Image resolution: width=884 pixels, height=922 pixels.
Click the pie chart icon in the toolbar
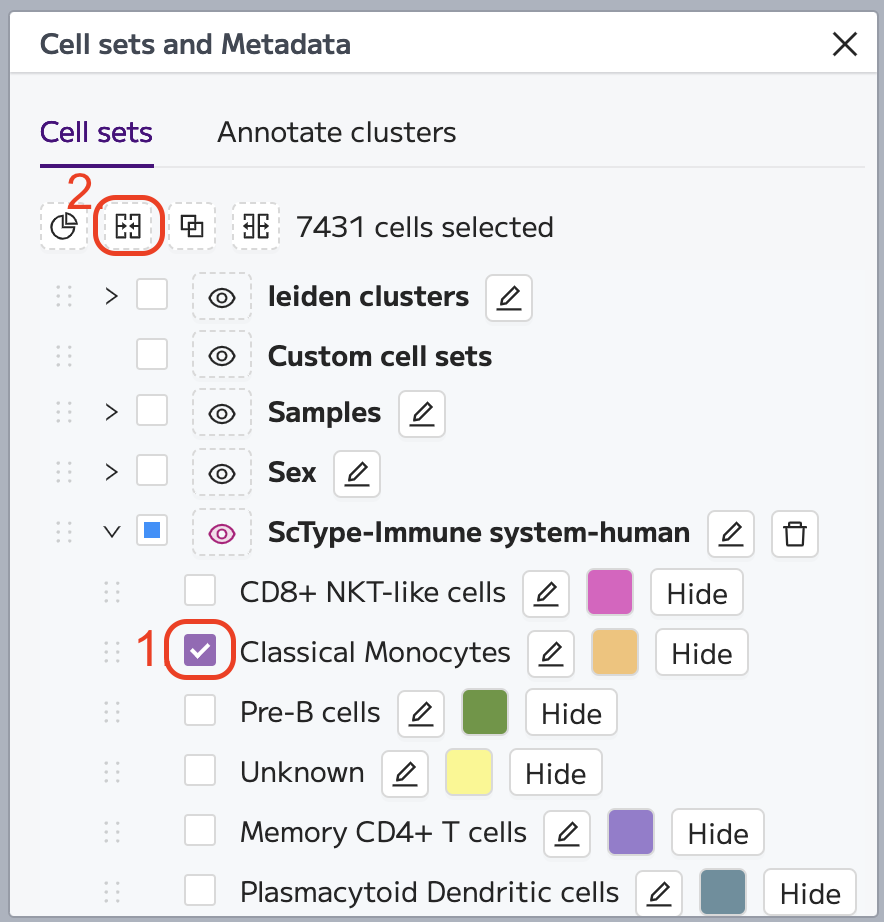tap(64, 226)
